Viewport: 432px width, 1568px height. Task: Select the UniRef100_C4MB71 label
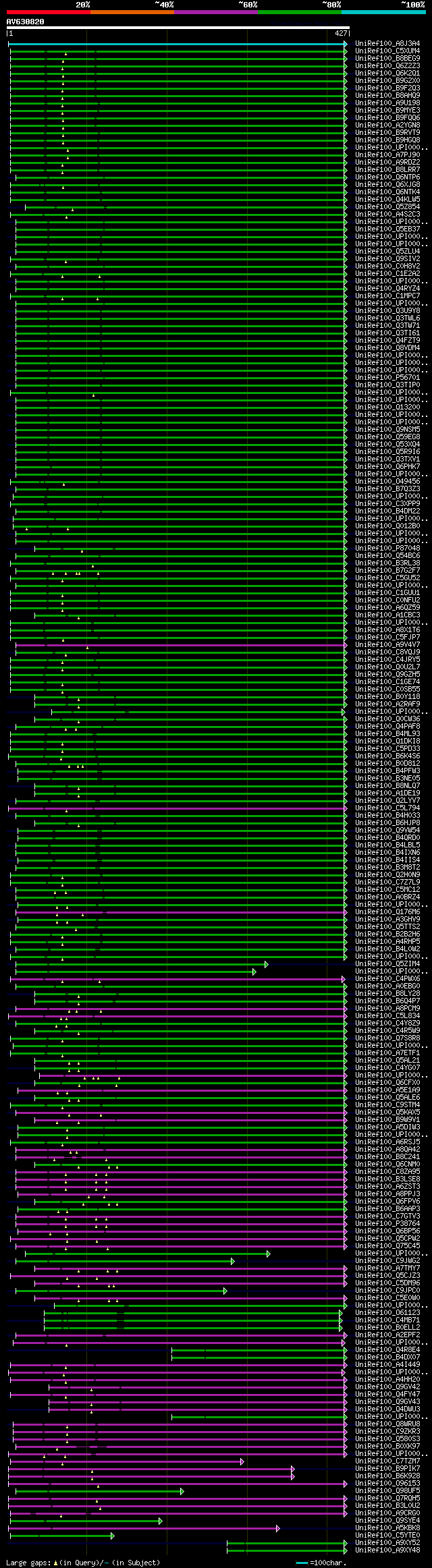(x=387, y=1320)
